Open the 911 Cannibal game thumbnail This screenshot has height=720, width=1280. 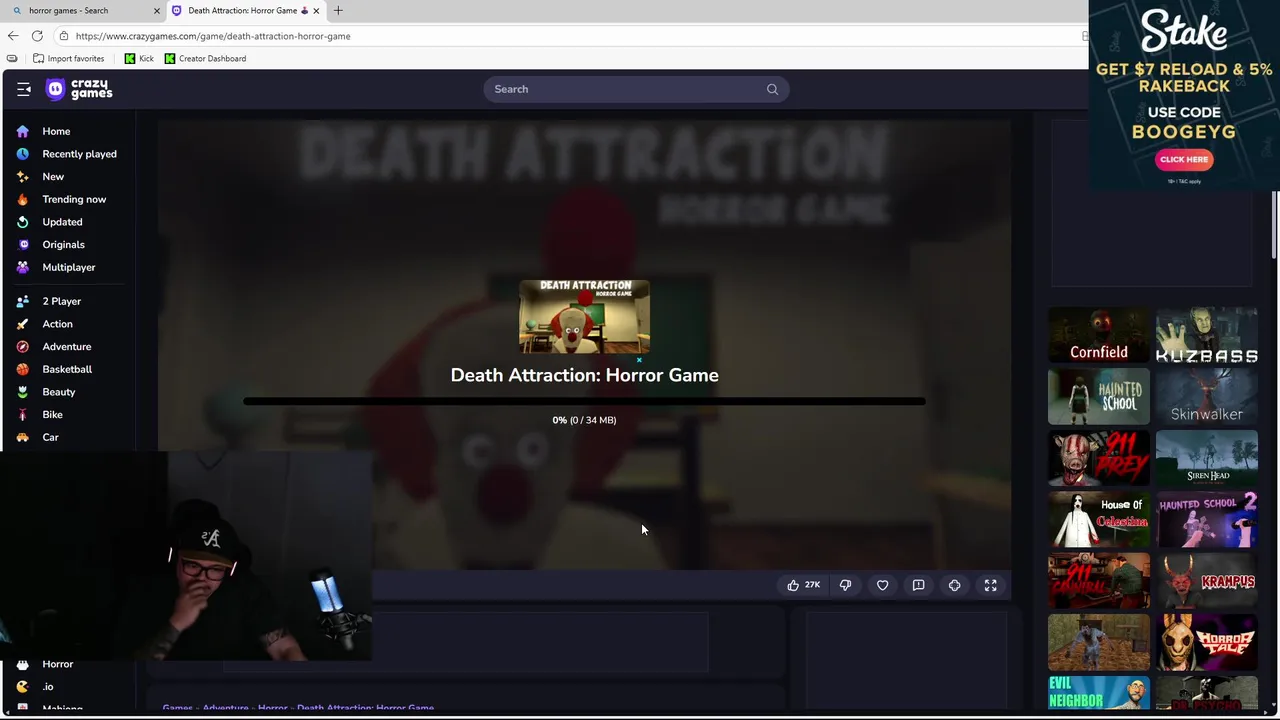(1099, 580)
